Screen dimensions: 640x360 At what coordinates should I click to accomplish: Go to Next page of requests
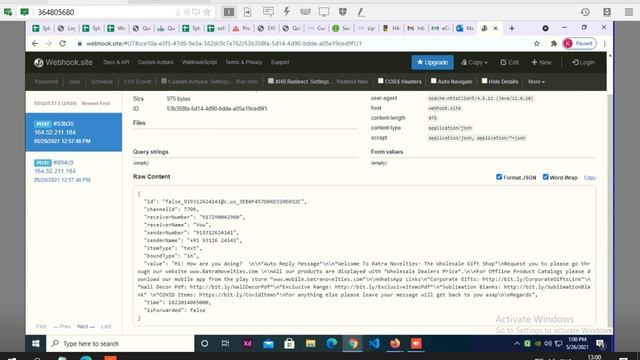(x=85, y=326)
